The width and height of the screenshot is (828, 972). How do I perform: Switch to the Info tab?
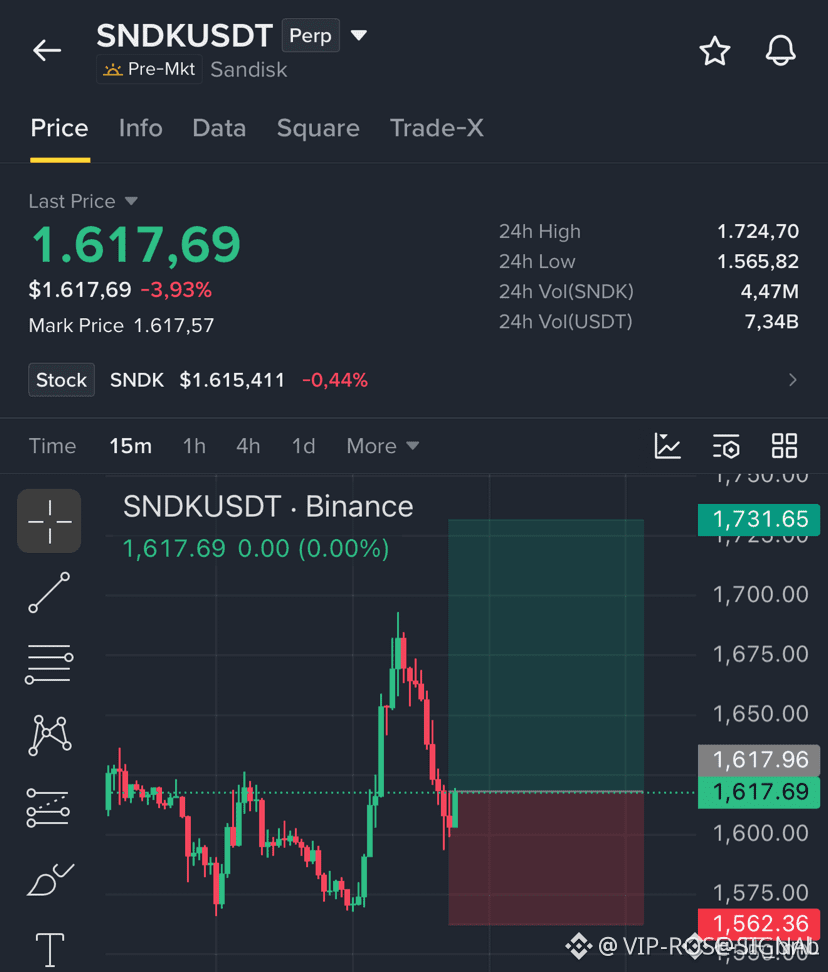tap(141, 128)
